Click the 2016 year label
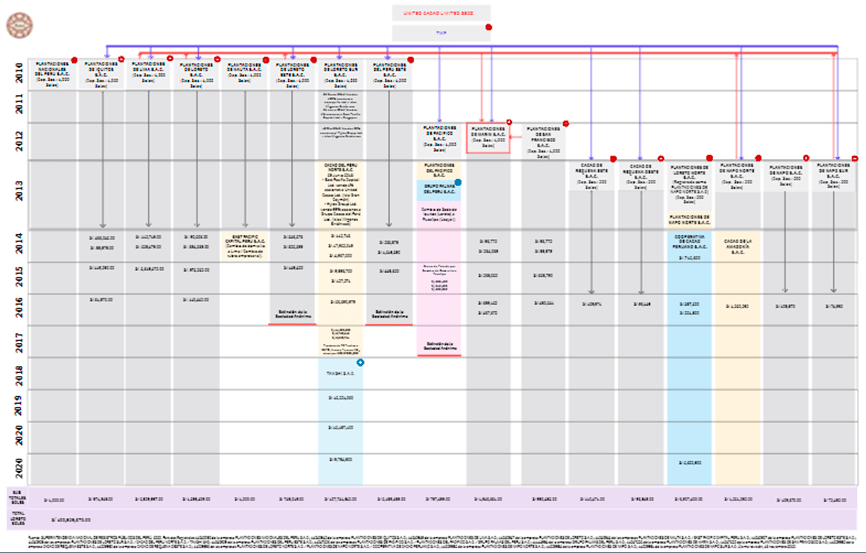 18,307
